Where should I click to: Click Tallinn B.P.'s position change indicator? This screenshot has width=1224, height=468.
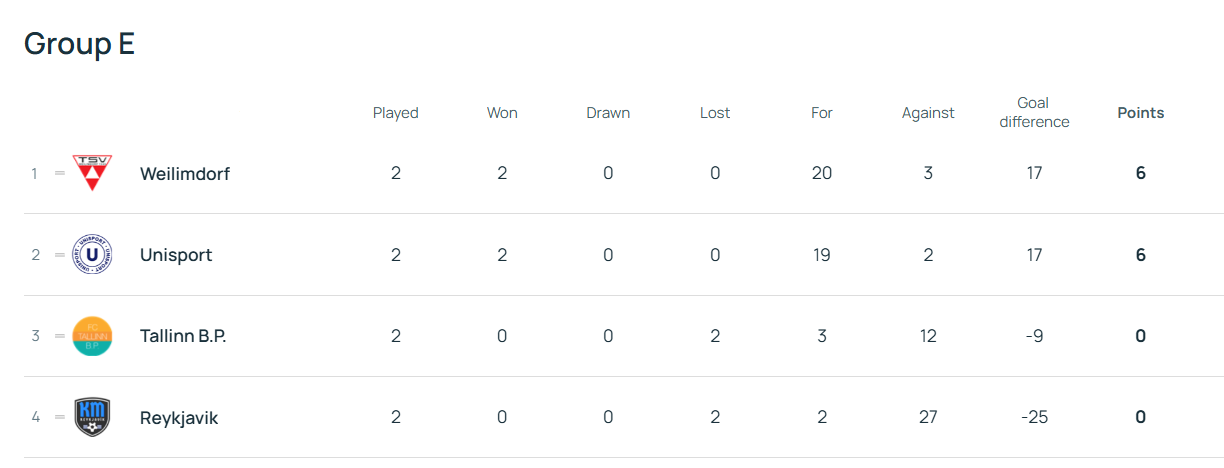click(x=59, y=336)
